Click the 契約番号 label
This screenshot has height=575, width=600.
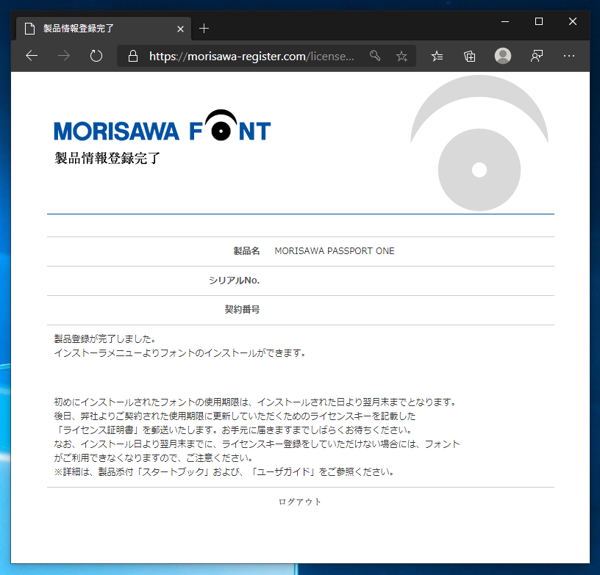click(x=242, y=309)
